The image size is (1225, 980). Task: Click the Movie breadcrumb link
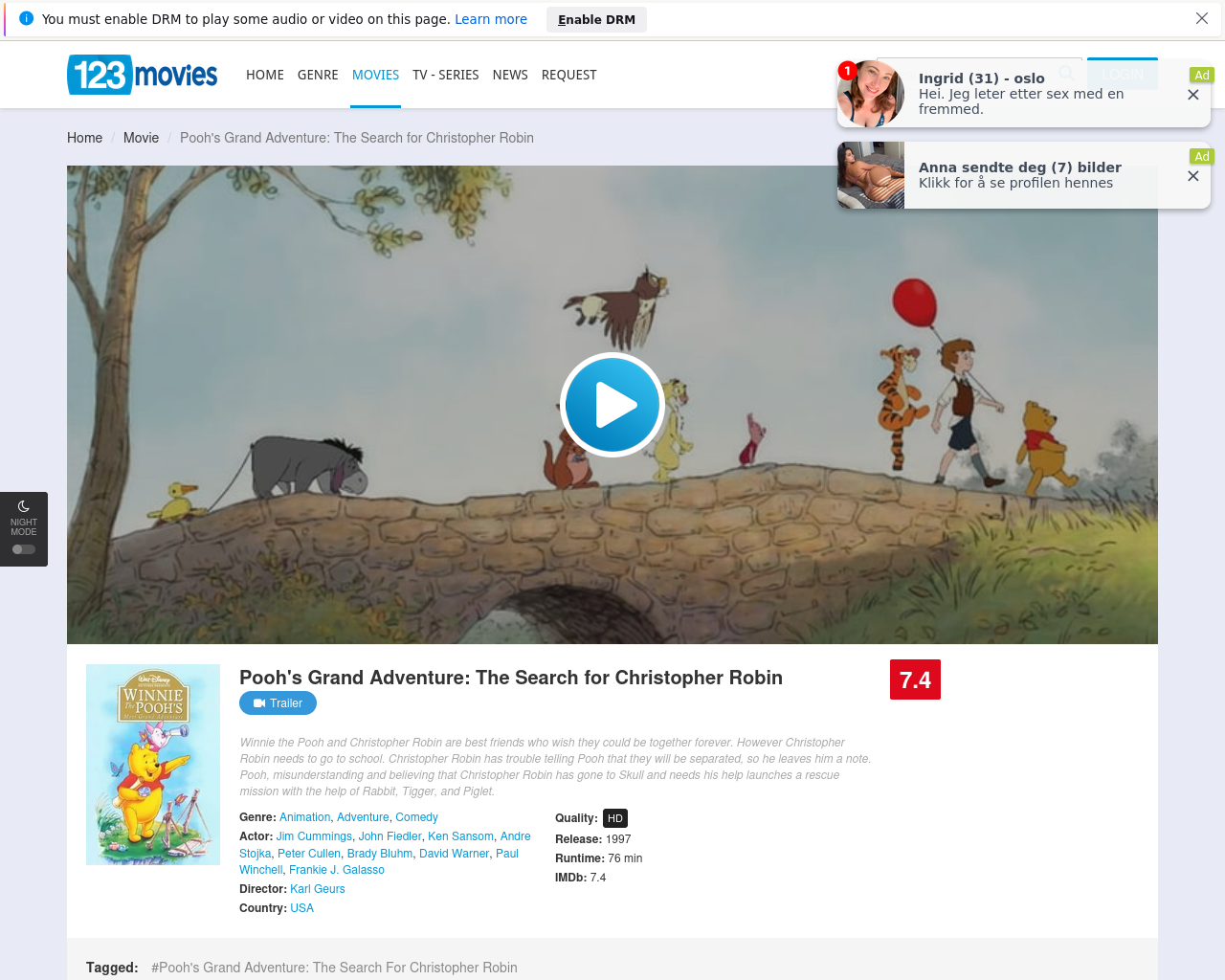click(141, 138)
